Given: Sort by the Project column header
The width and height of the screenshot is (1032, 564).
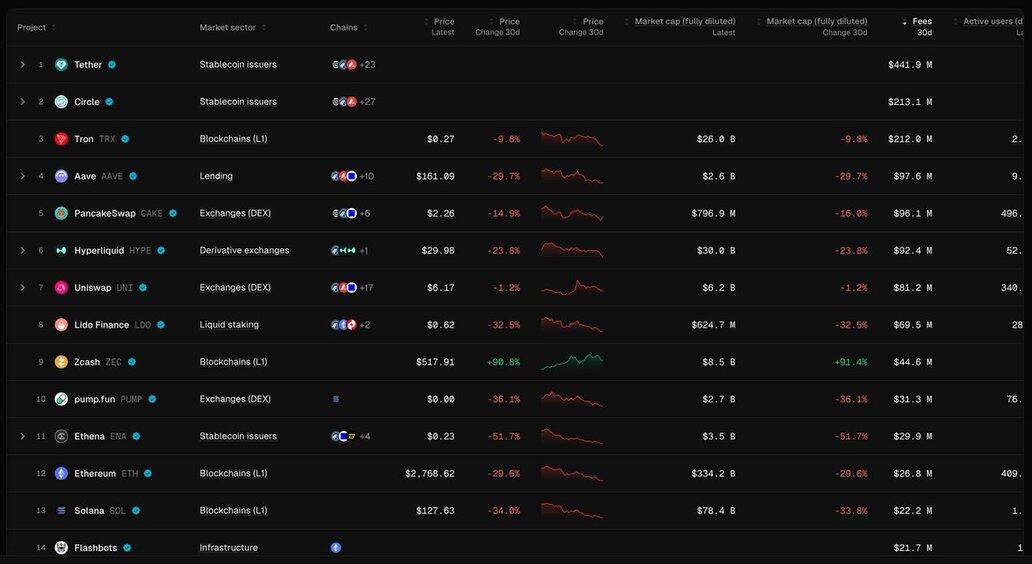Looking at the screenshot, I should click(x=33, y=27).
